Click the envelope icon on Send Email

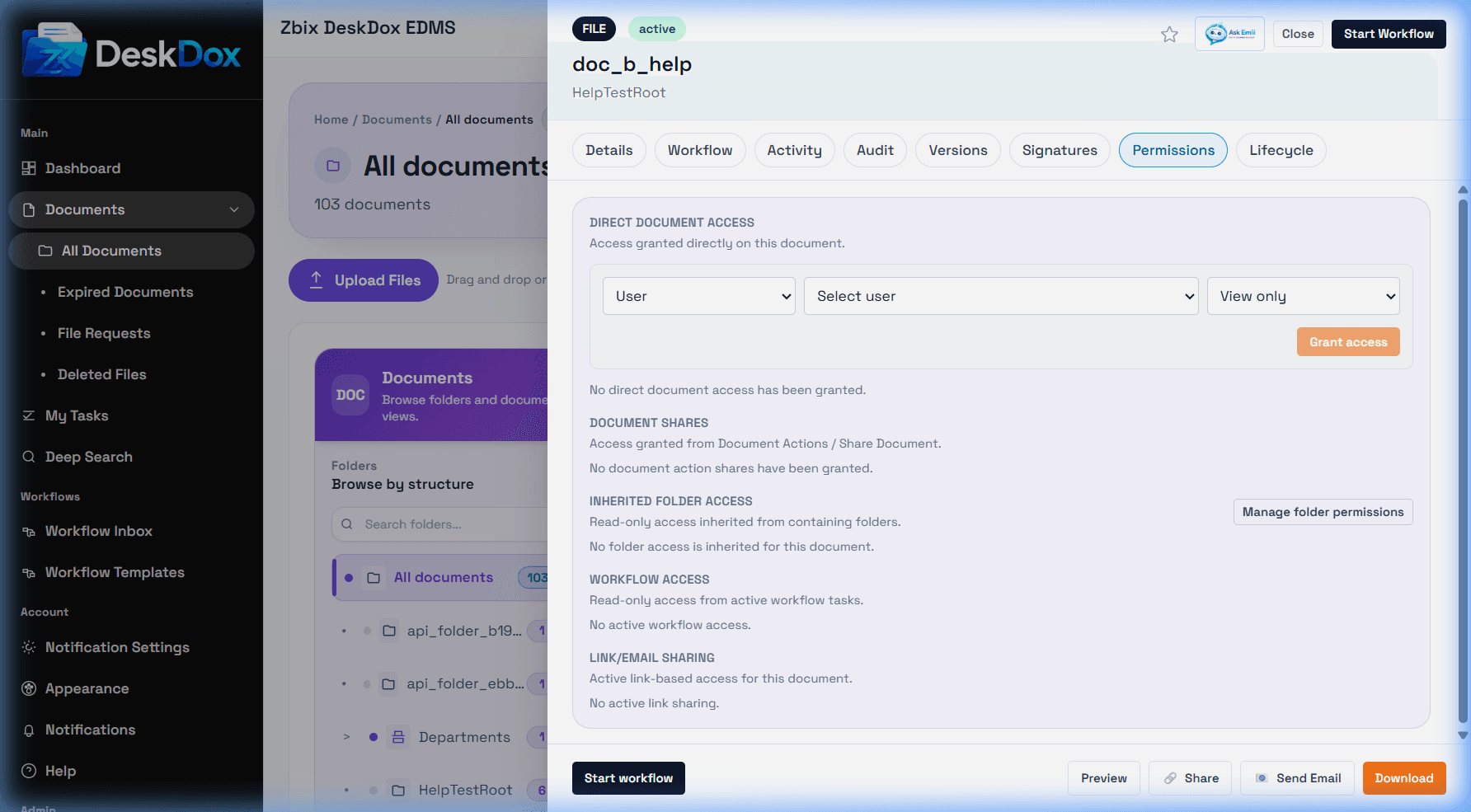click(1262, 778)
